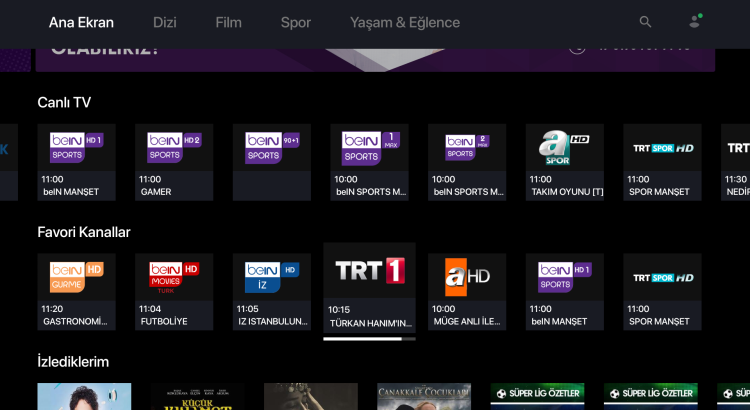Open TRT Spor HD in Favori Kanallar
Image resolution: width=750 pixels, height=410 pixels.
[x=662, y=292]
